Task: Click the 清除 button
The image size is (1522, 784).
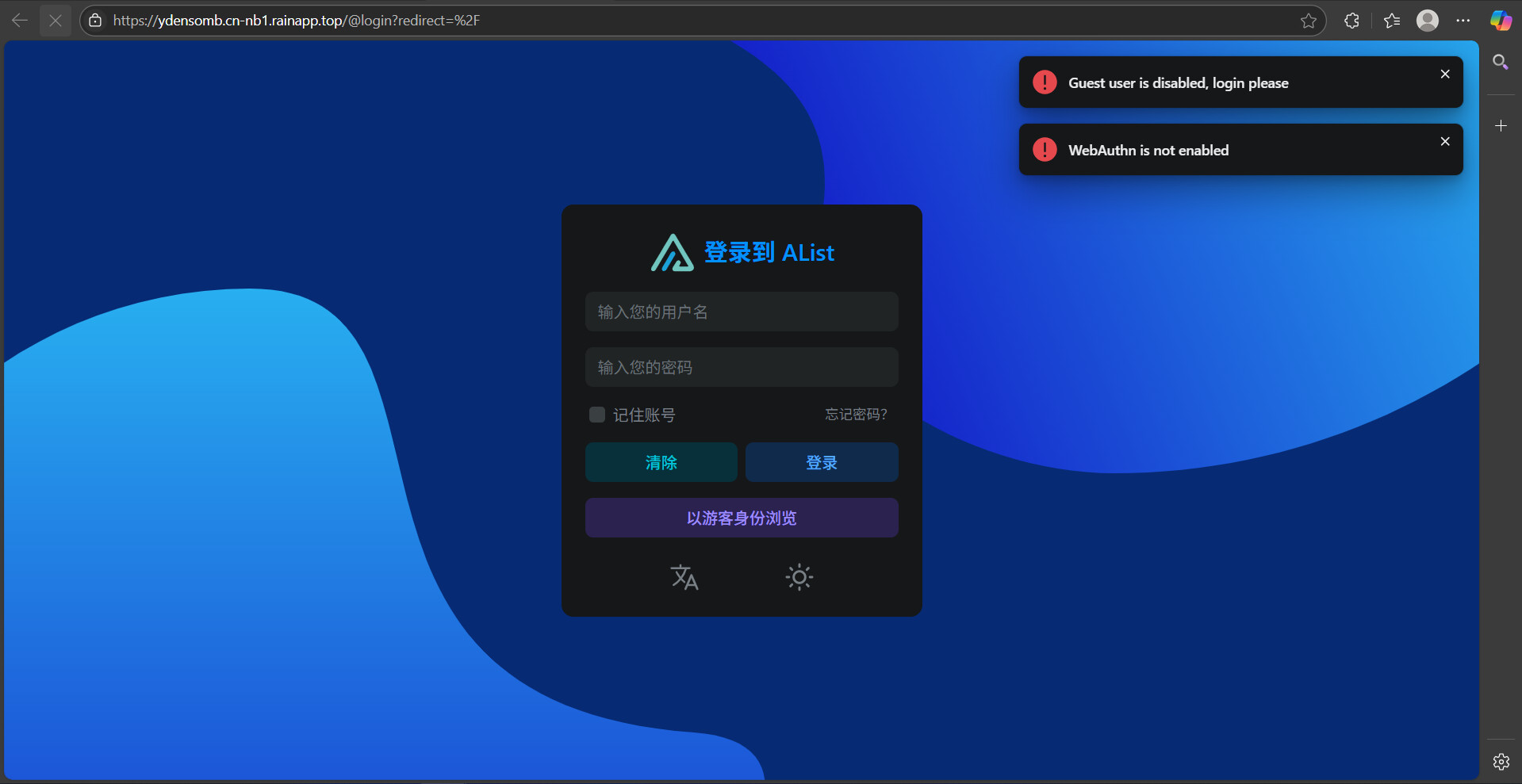Action: tap(661, 462)
